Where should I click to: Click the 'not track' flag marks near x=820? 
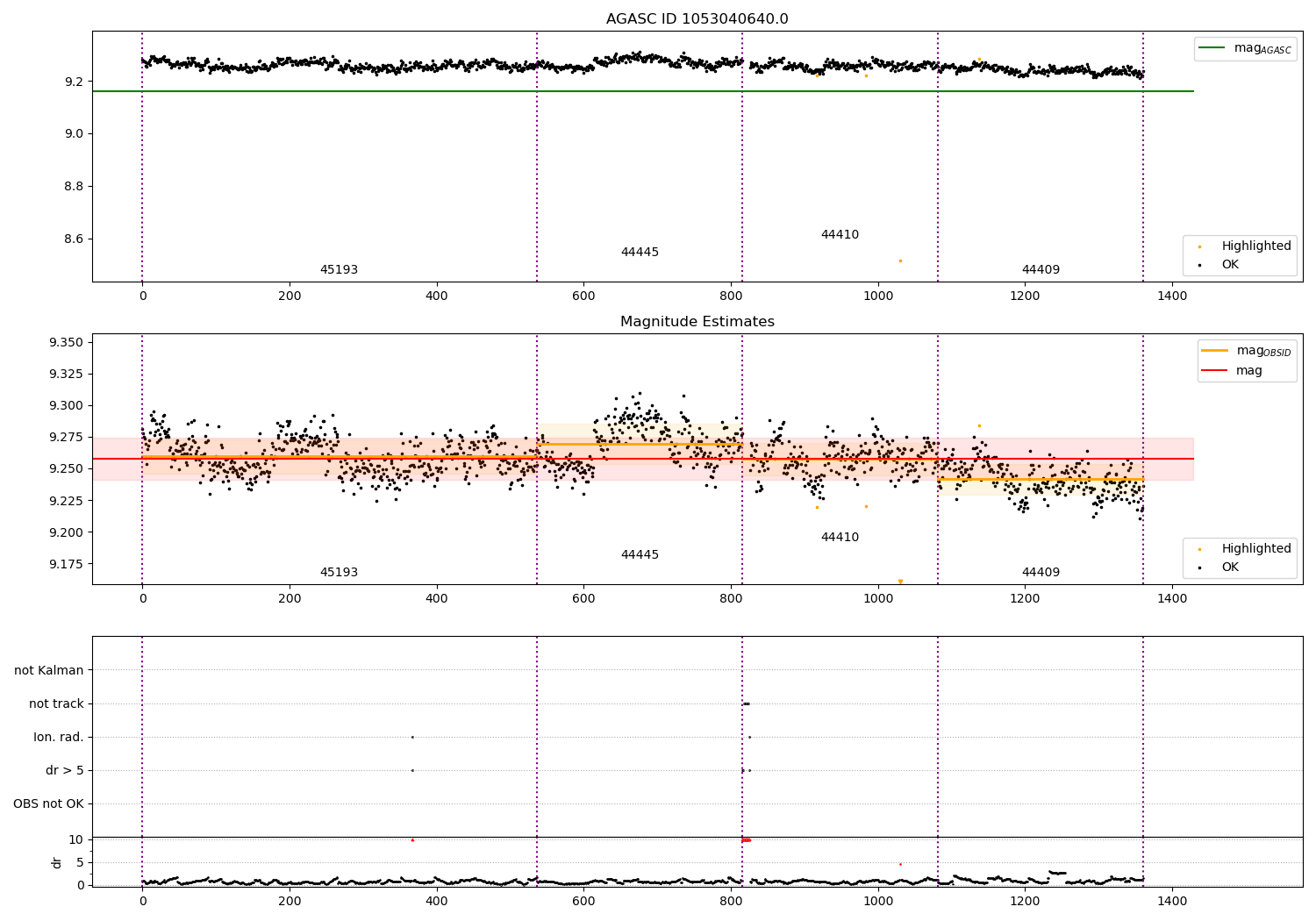coord(747,703)
